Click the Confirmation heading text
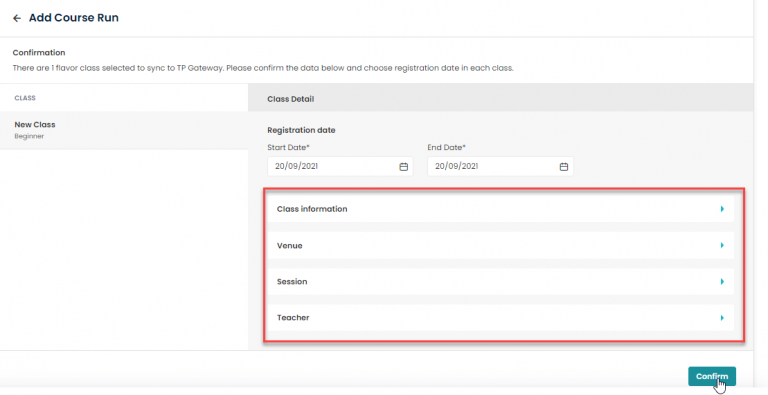 pos(39,52)
